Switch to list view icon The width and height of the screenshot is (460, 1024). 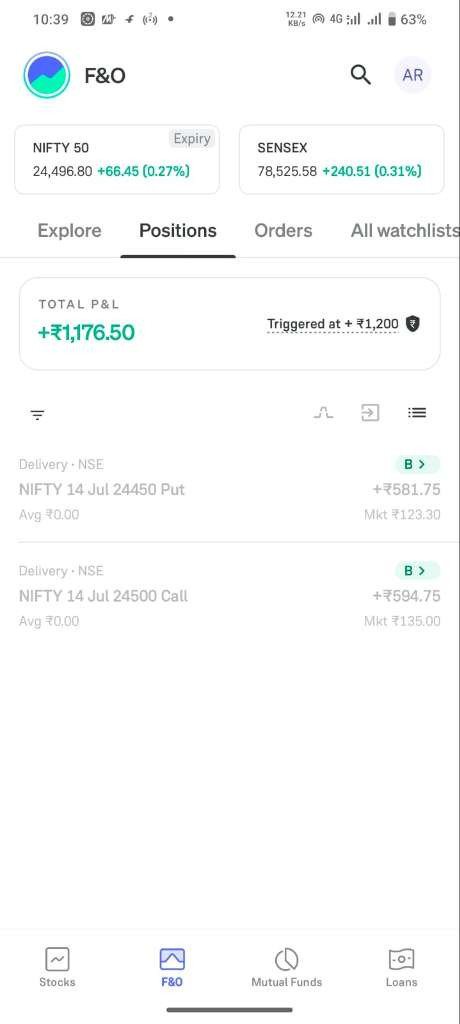click(x=417, y=413)
